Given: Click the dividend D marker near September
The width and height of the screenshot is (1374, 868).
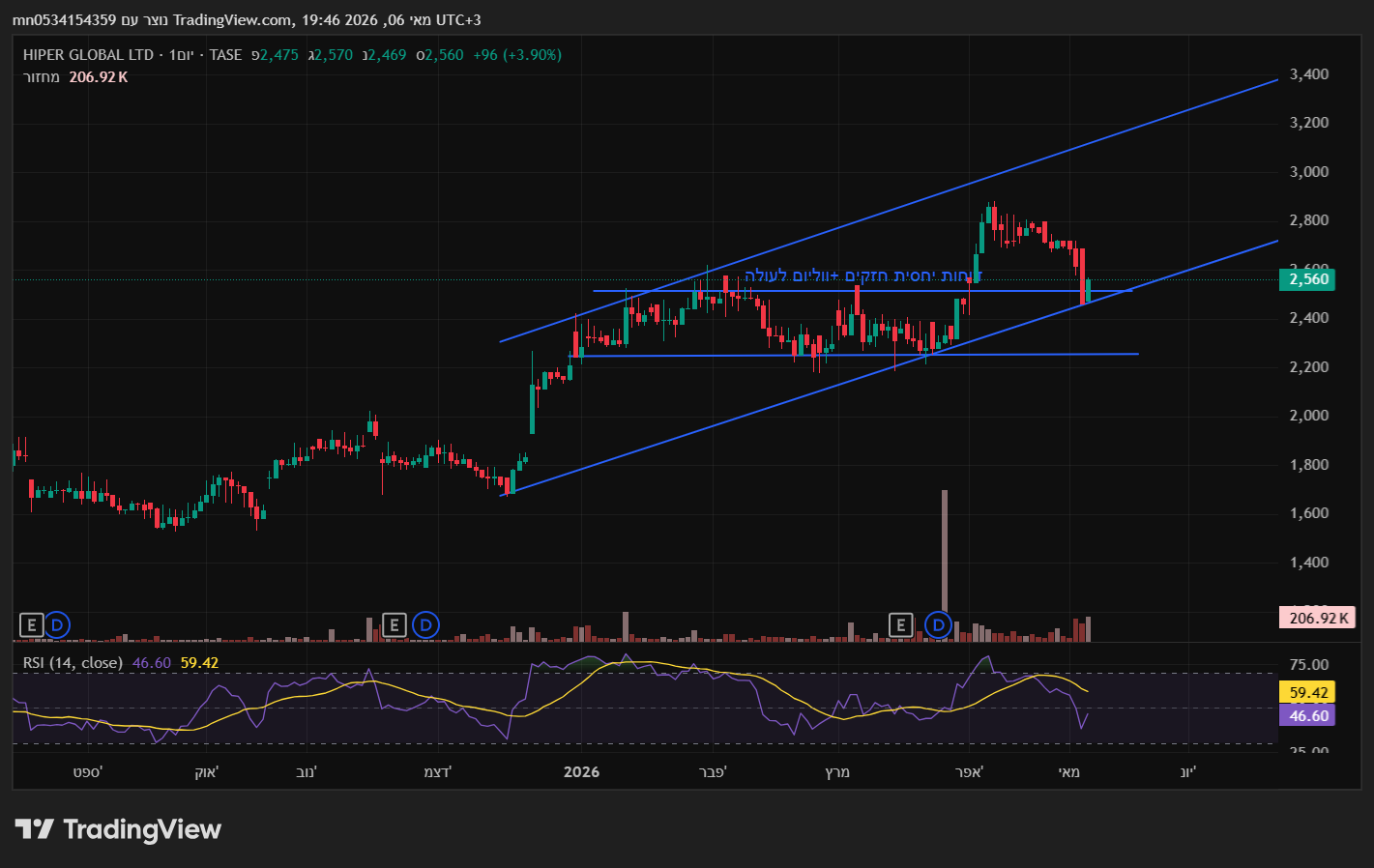Looking at the screenshot, I should point(57,625).
